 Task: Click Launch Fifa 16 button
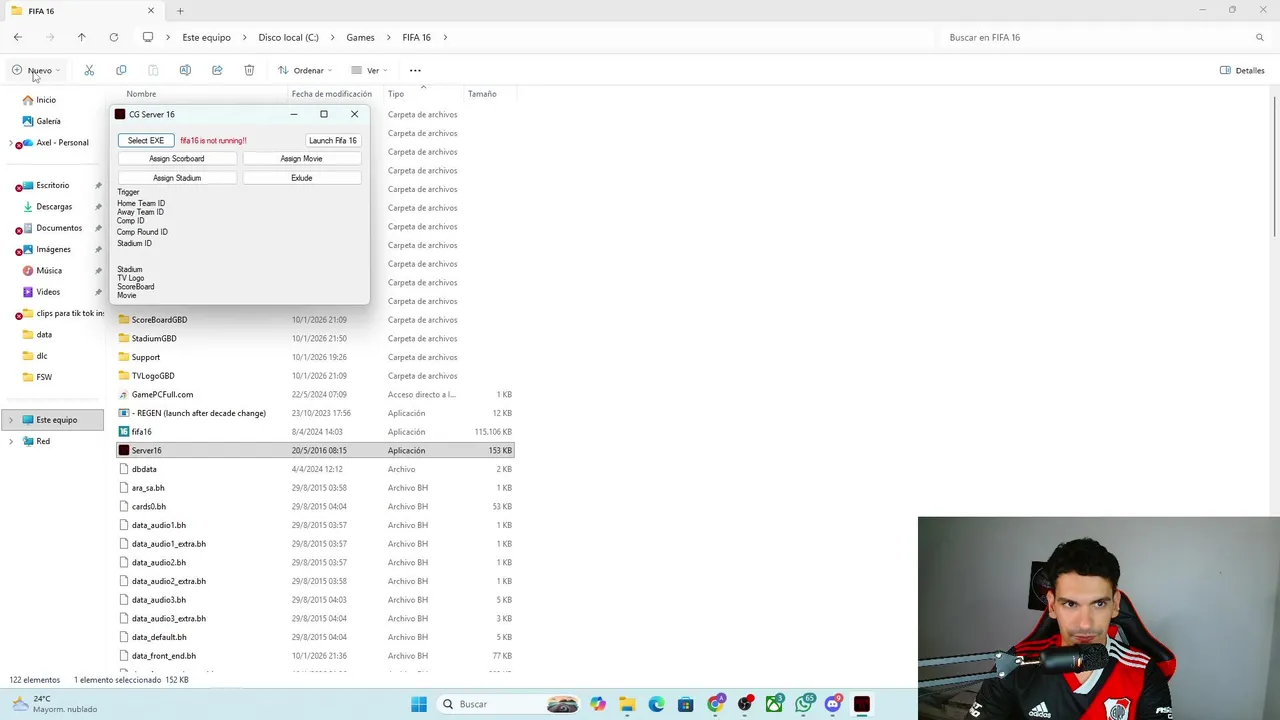click(x=333, y=140)
